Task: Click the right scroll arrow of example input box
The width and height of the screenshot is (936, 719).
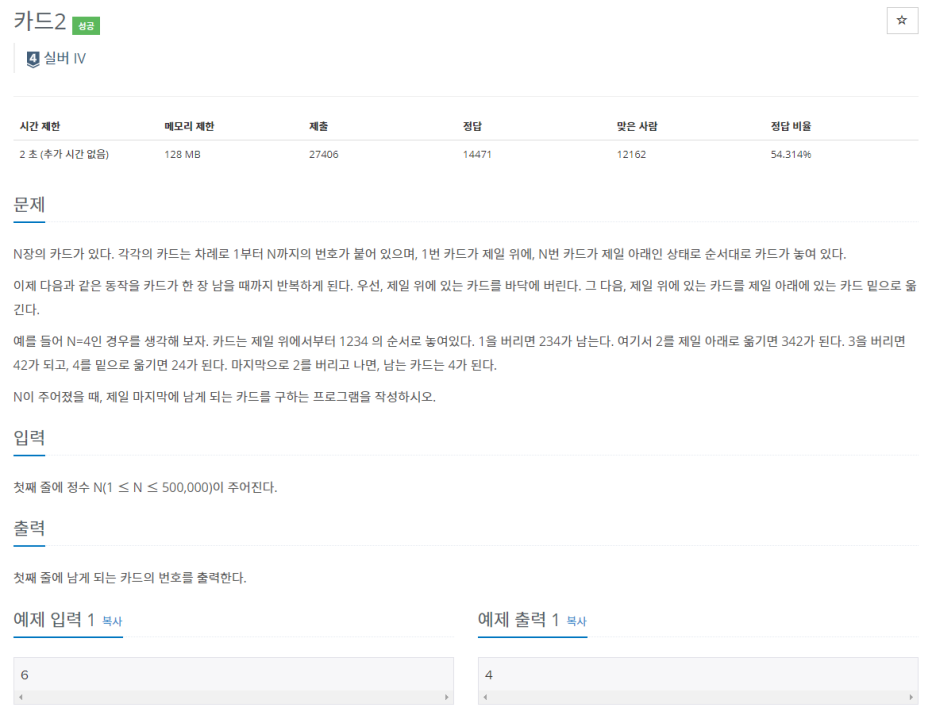Action: [446, 697]
